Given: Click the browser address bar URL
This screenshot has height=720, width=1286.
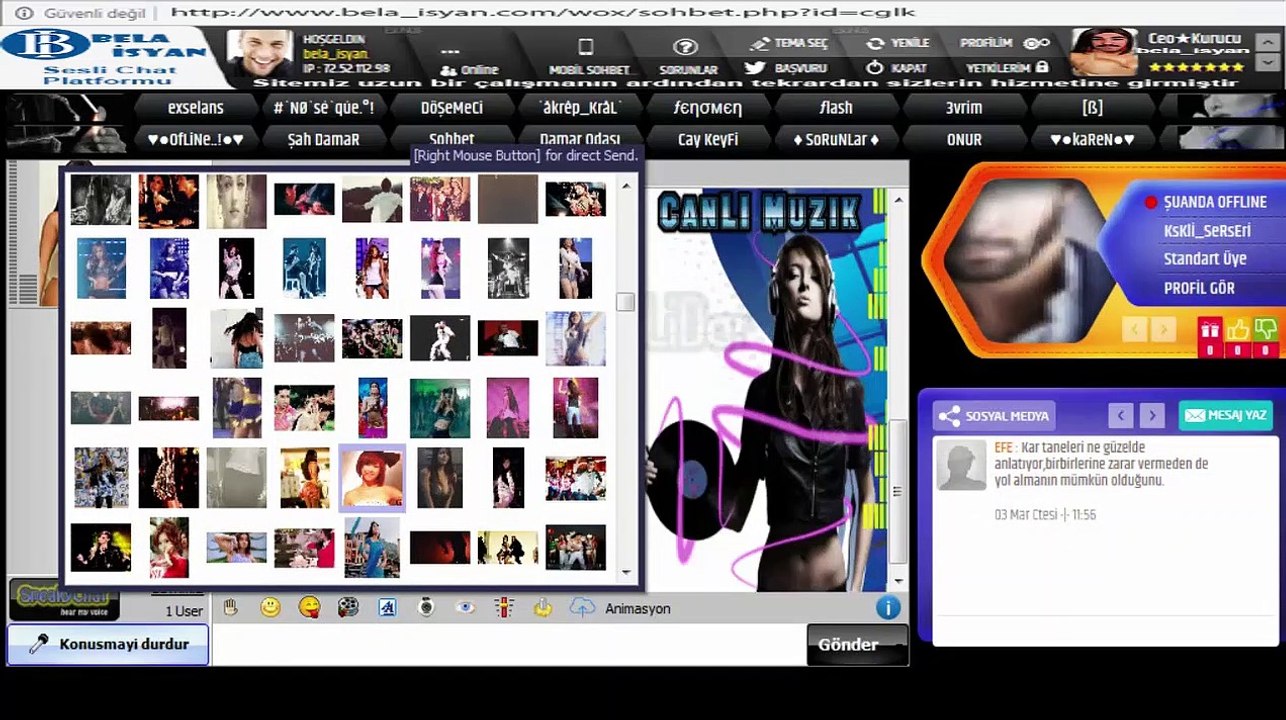Looking at the screenshot, I should pos(543,12).
